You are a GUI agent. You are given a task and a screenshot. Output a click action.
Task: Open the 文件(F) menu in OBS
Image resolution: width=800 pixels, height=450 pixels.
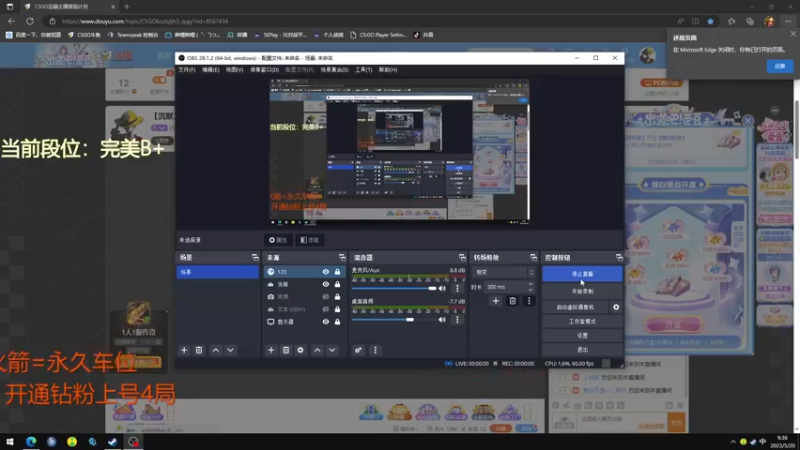tap(187, 70)
